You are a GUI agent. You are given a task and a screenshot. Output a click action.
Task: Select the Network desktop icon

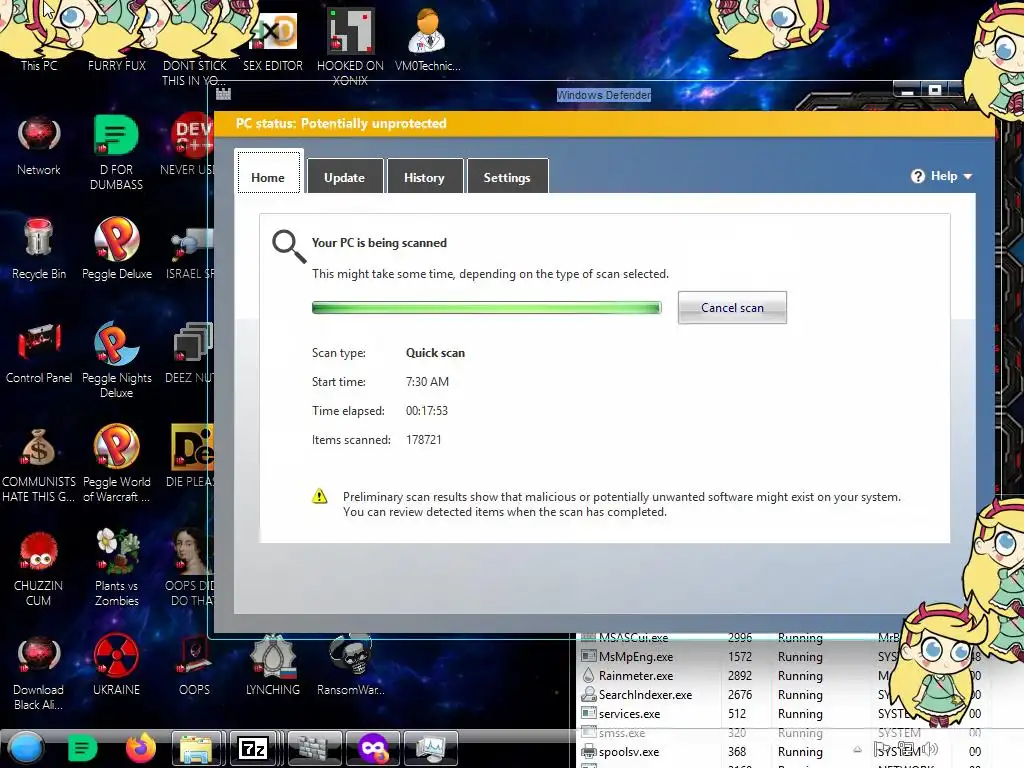point(39,146)
